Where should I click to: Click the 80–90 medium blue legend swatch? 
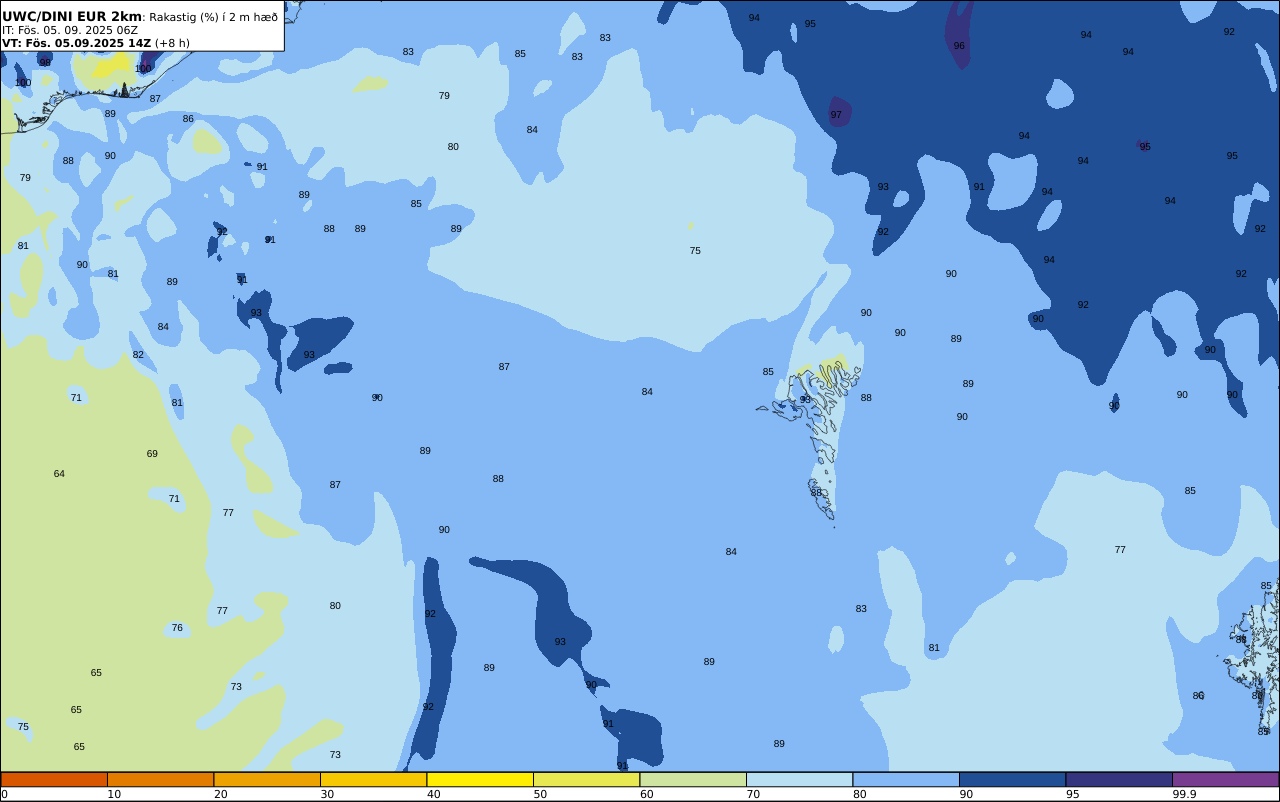(x=906, y=779)
